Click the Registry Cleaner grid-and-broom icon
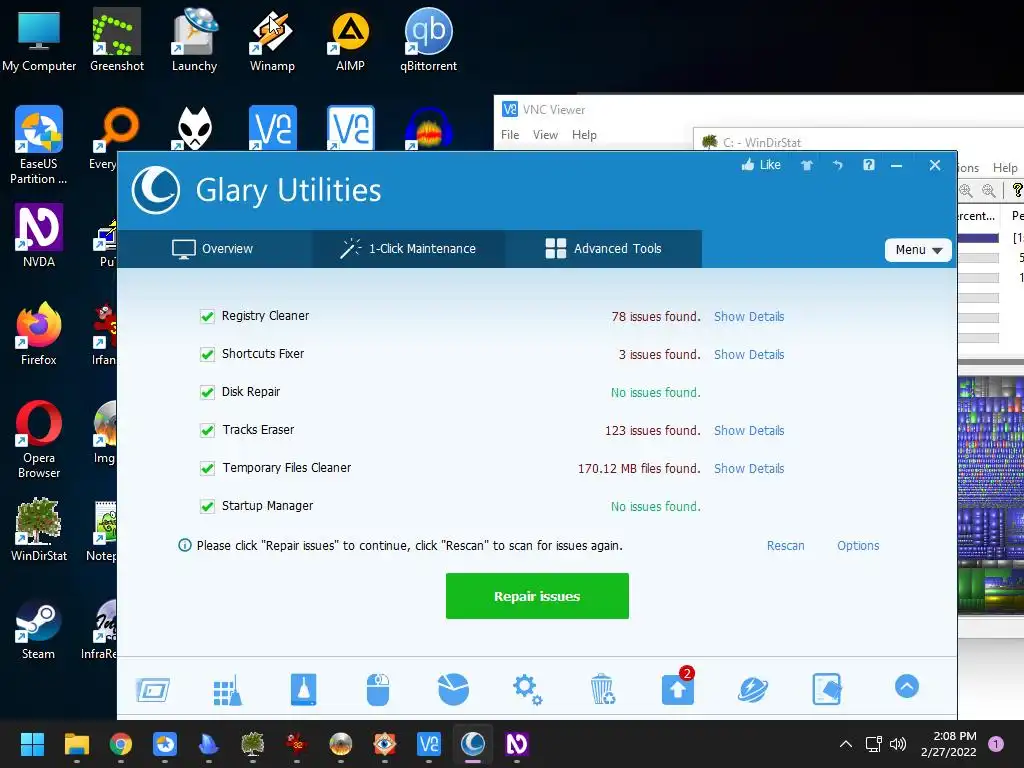The image size is (1024, 768). pyautogui.click(x=227, y=690)
